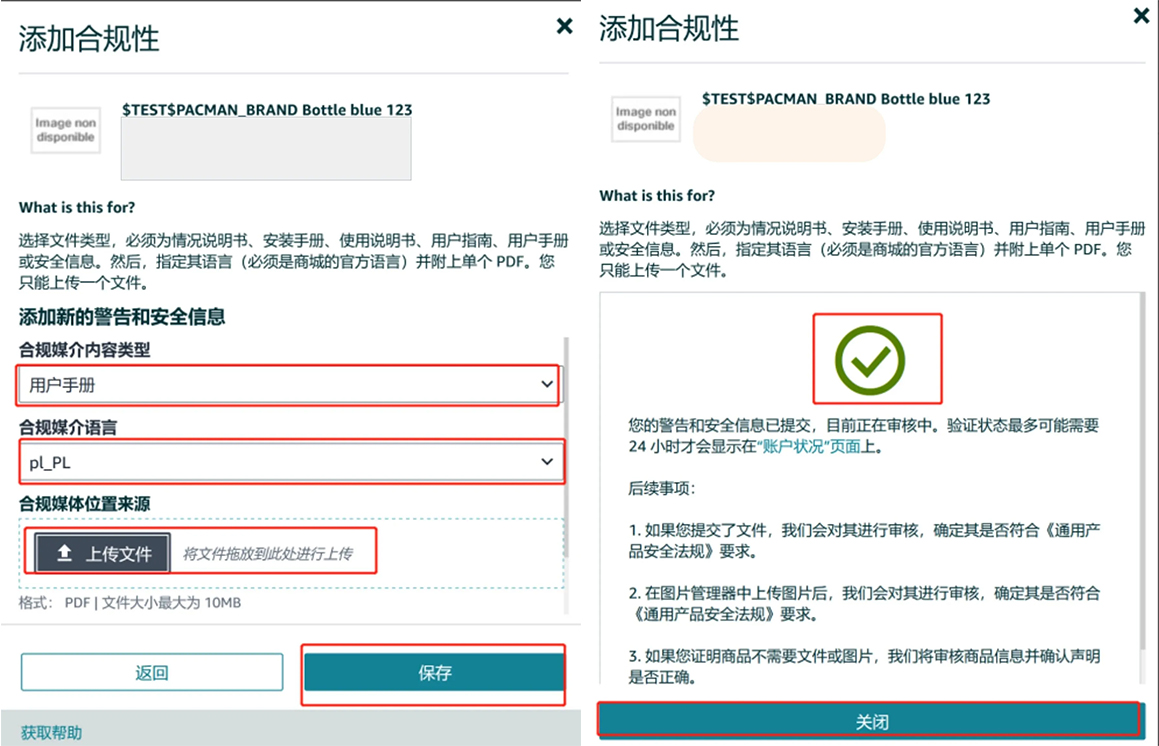Click the 将文件拖放到此处进行上传 drop zone
The height and width of the screenshot is (746, 1159).
[266, 554]
